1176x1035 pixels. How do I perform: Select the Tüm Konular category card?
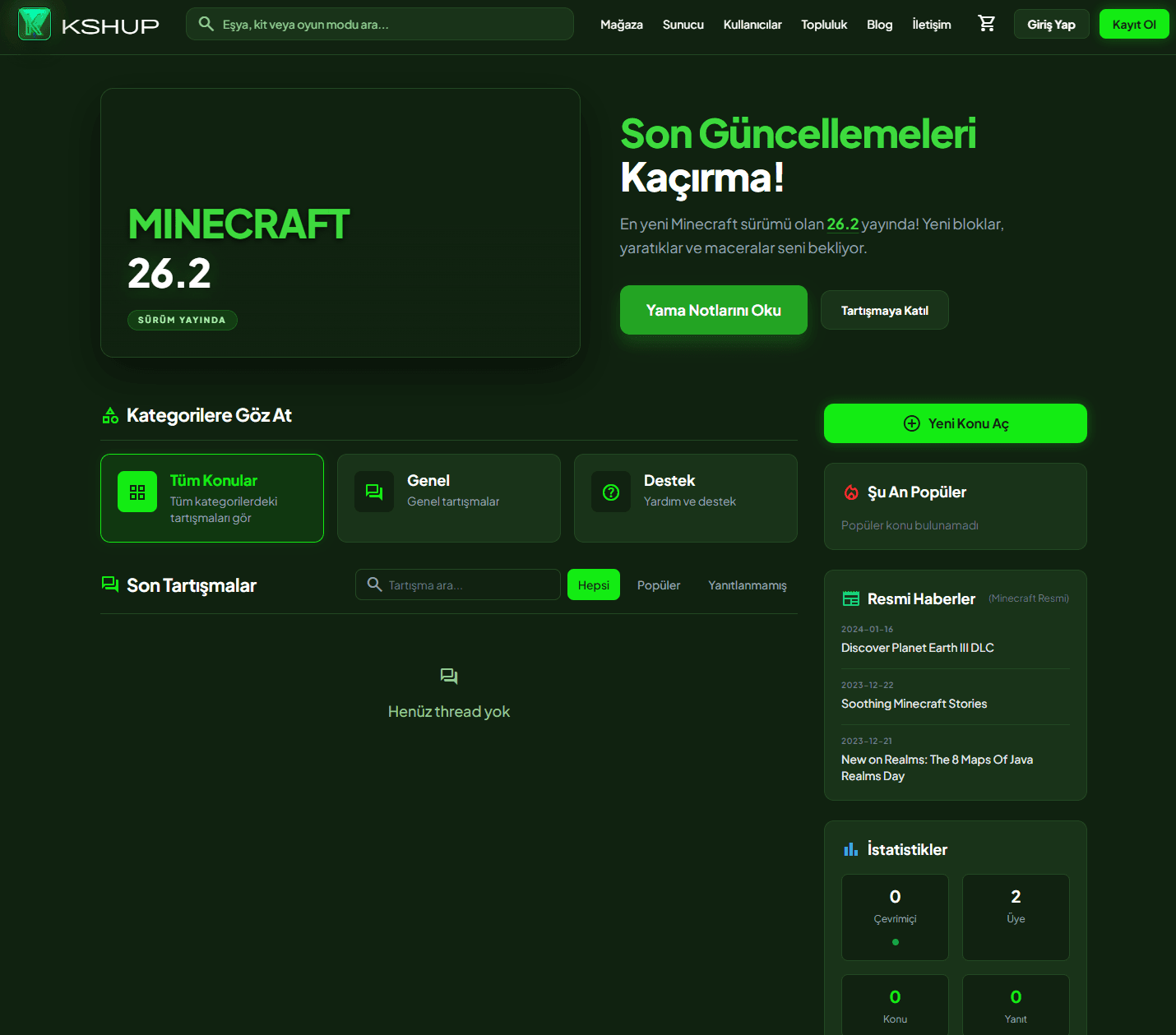point(212,498)
